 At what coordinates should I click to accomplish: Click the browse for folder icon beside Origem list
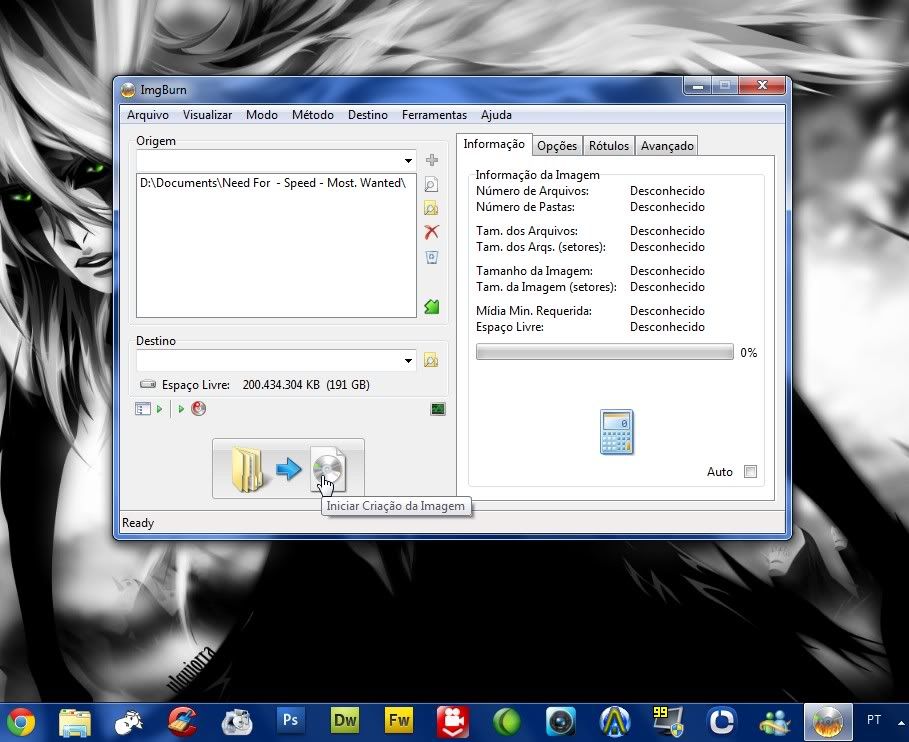(x=431, y=208)
